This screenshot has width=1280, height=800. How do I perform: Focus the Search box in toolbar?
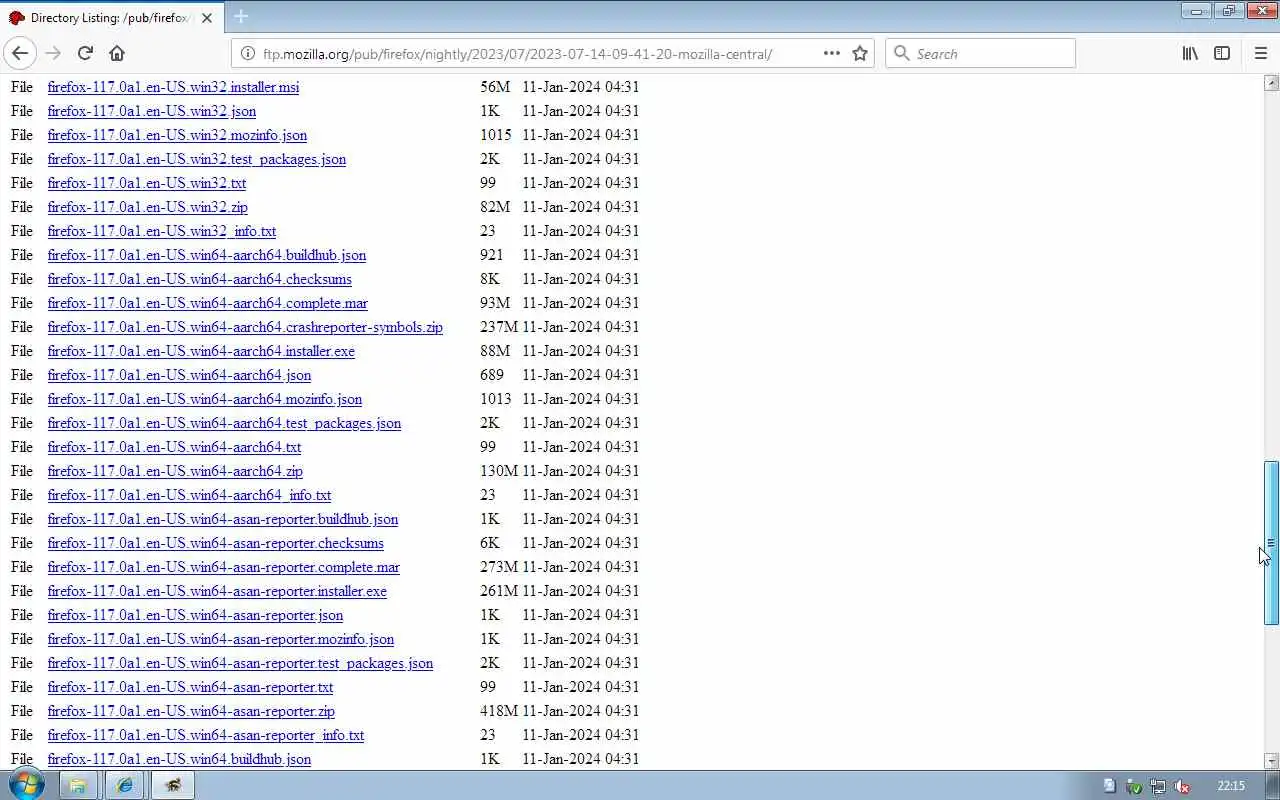coord(980,53)
